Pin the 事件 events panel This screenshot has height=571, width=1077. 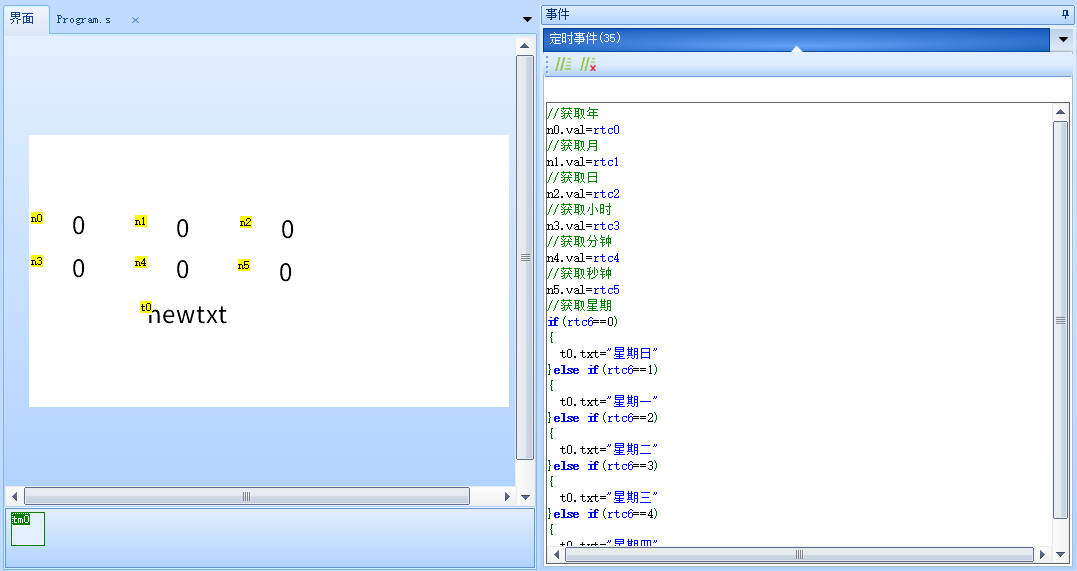click(x=1064, y=14)
